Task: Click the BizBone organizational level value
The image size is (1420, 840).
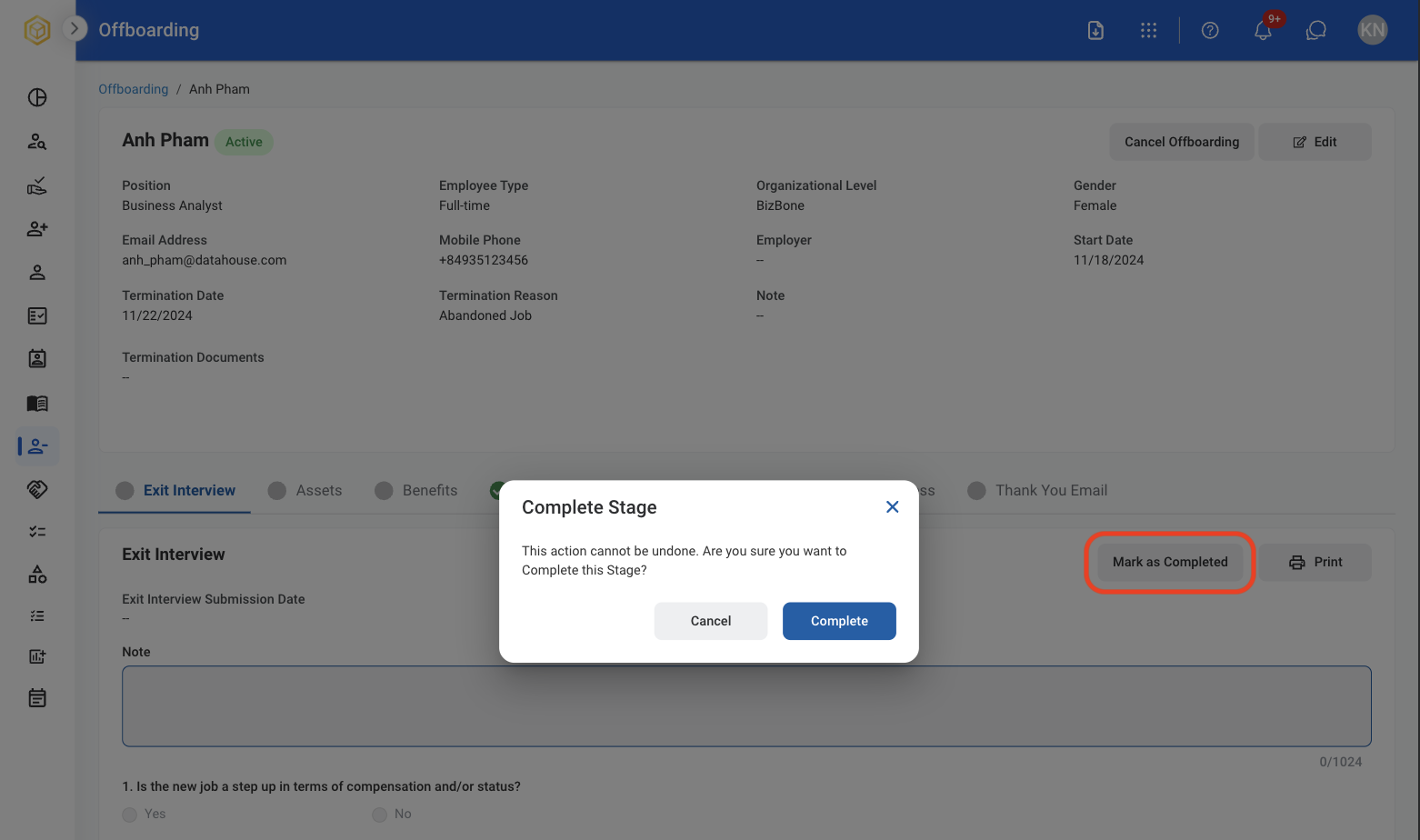Action: coord(780,205)
